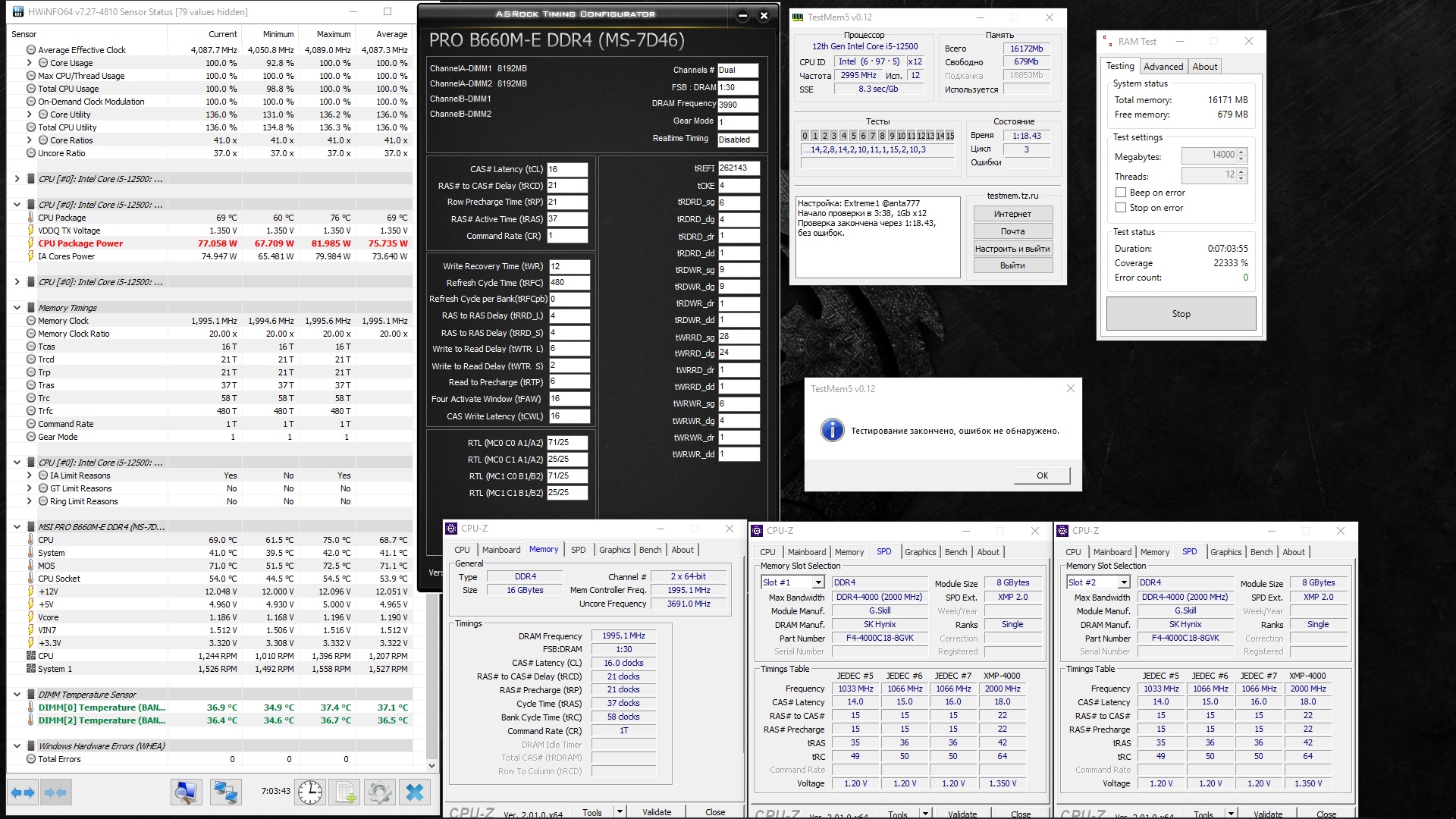Switch to Advanced tab in RAM Test
The width and height of the screenshot is (1456, 819).
pos(1163,67)
